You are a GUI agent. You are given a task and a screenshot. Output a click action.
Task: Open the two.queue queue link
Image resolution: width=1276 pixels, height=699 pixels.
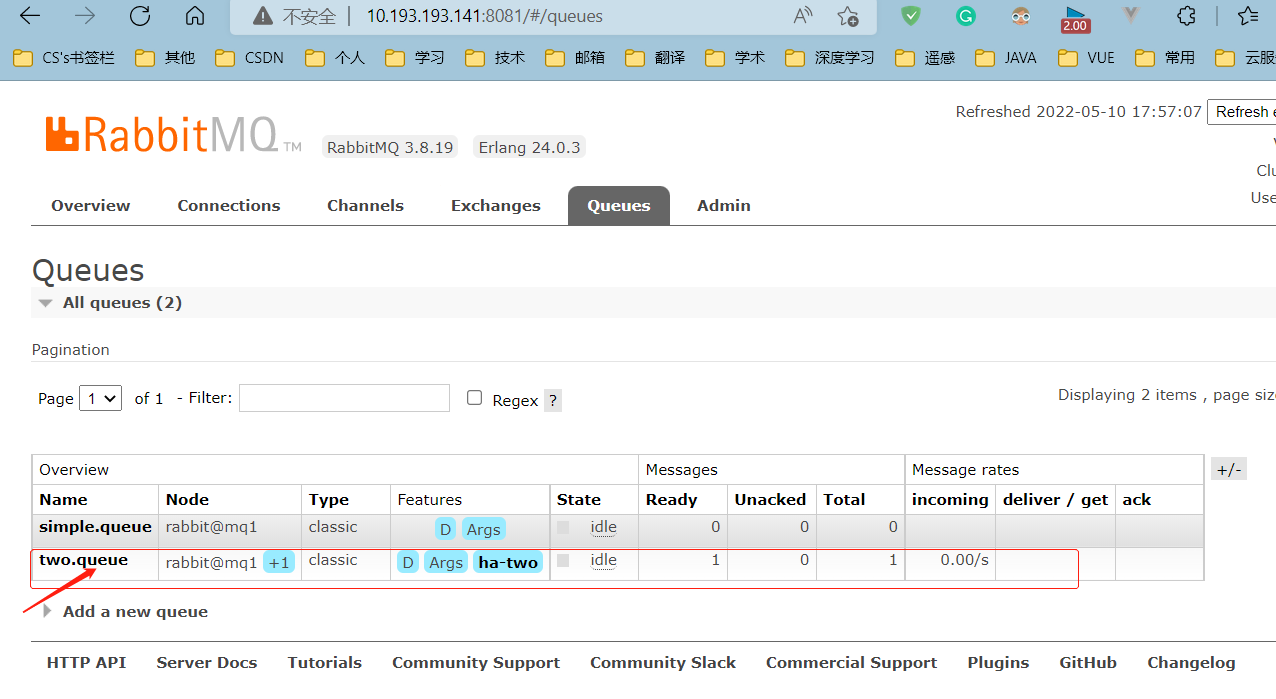click(x=83, y=560)
